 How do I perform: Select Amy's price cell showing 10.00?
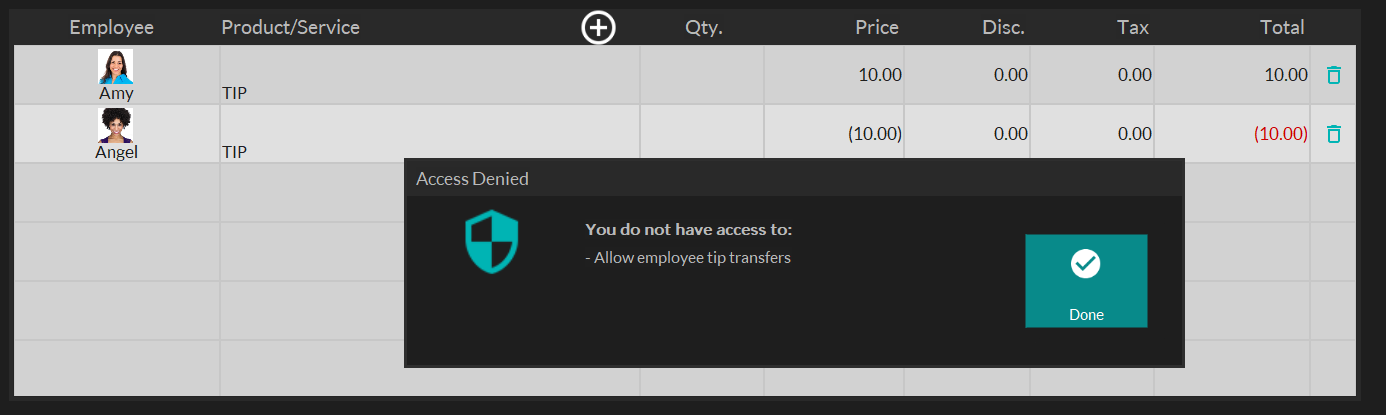[x=835, y=75]
